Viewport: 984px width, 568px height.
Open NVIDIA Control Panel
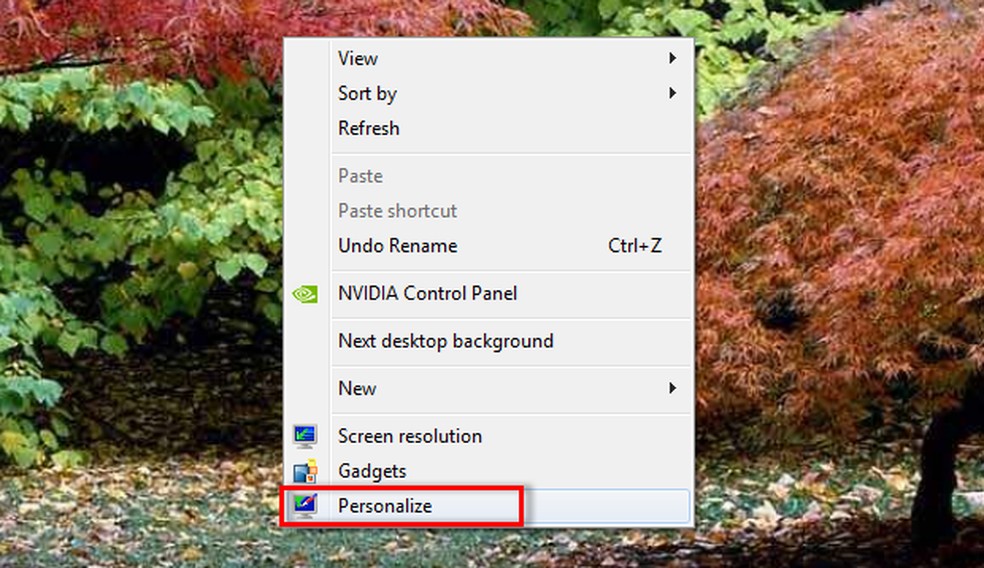click(427, 294)
